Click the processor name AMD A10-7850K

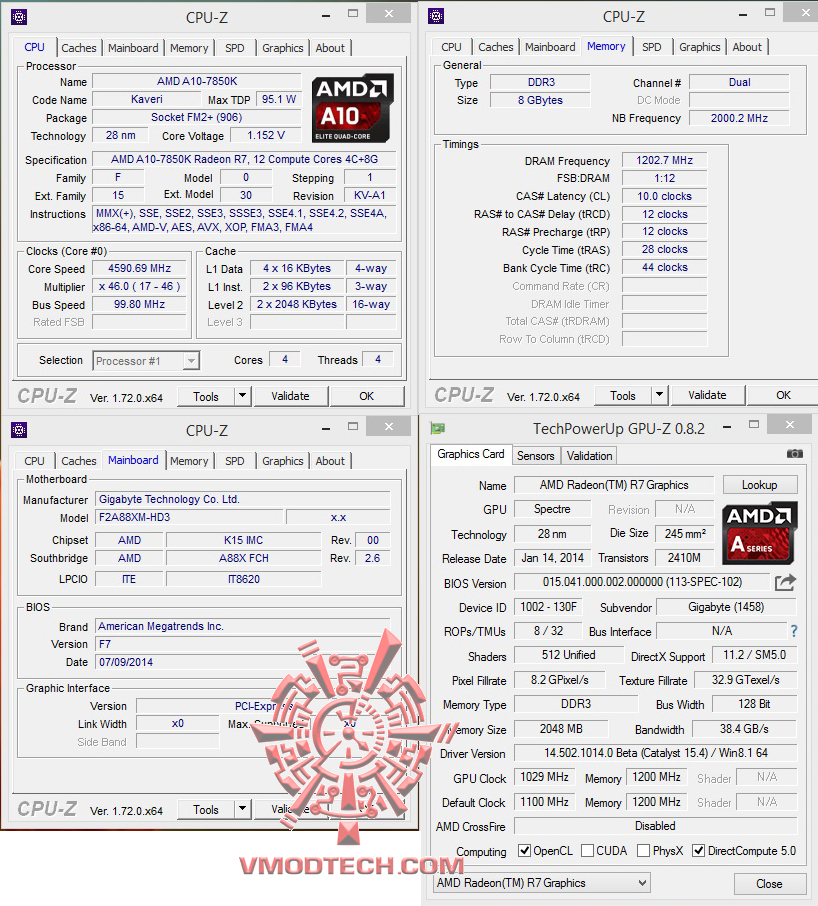pos(197,81)
